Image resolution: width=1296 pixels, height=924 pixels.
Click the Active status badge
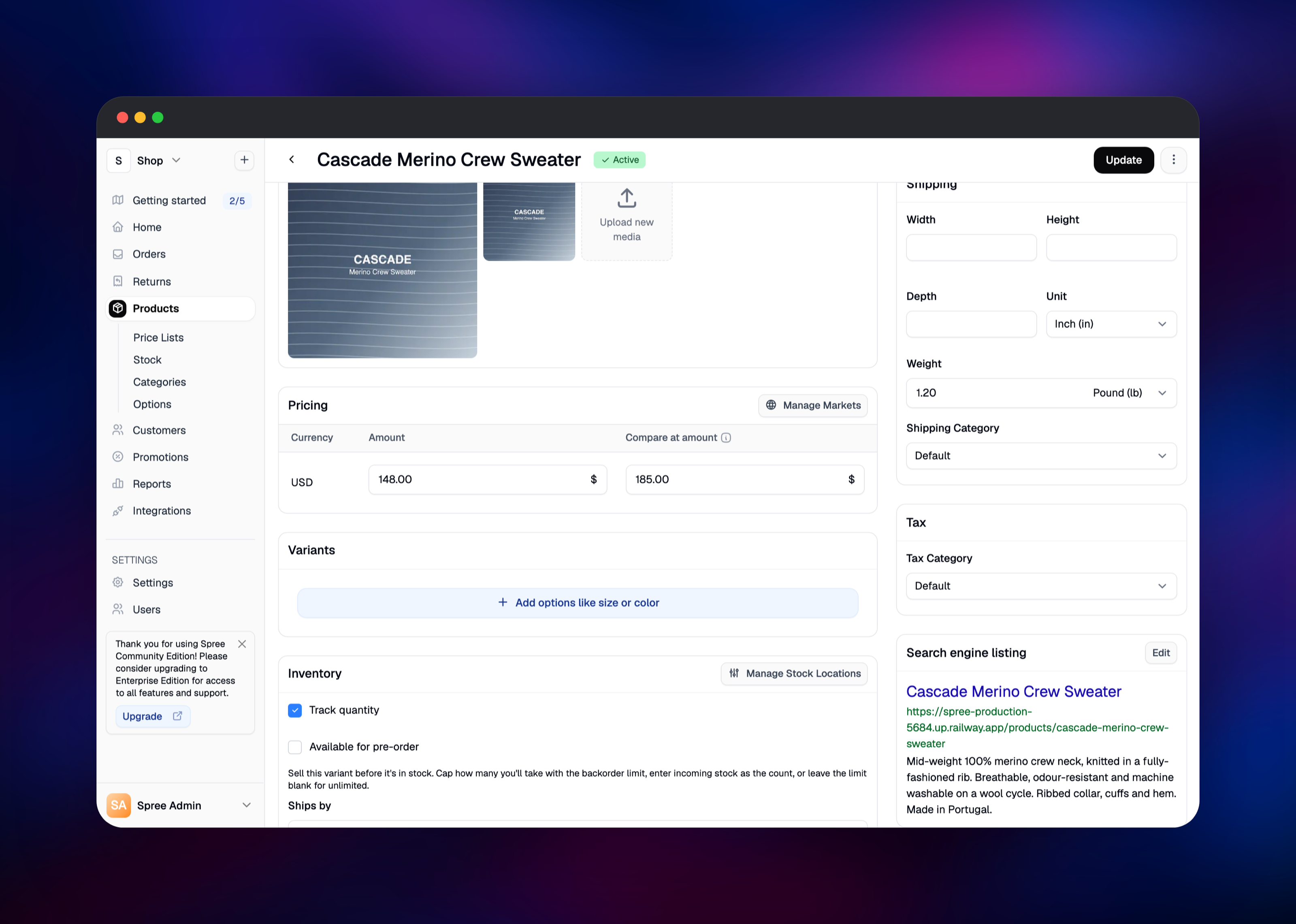point(619,160)
